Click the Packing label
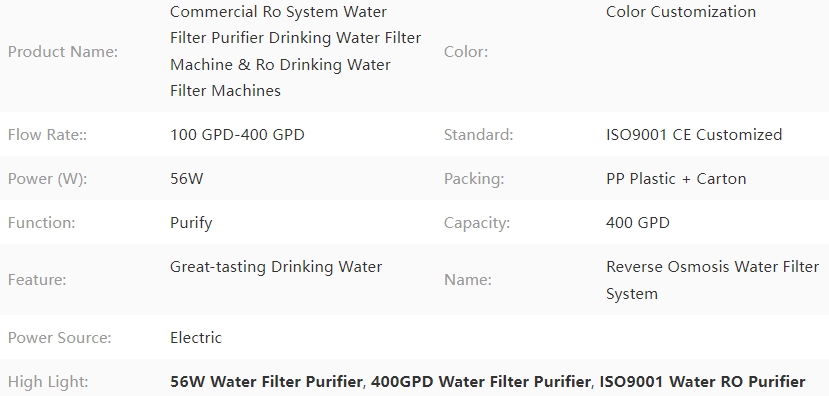829x396 pixels. click(474, 178)
